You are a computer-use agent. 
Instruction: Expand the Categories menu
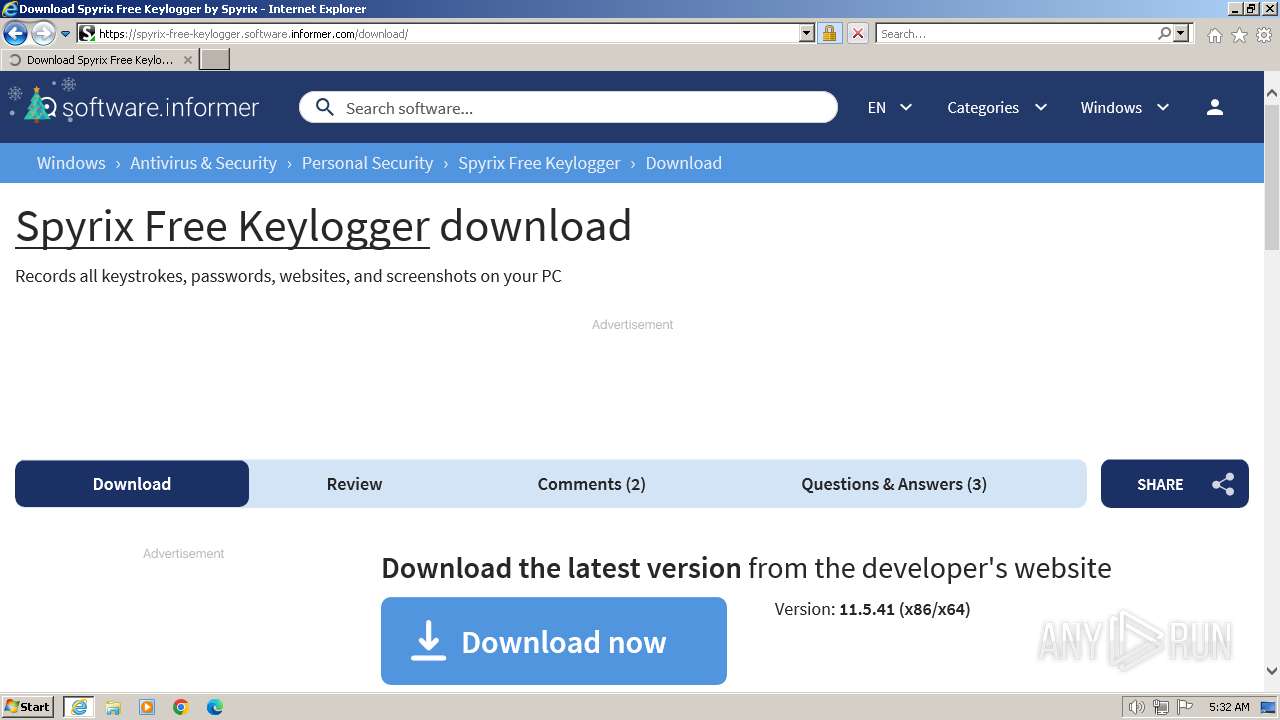point(997,107)
